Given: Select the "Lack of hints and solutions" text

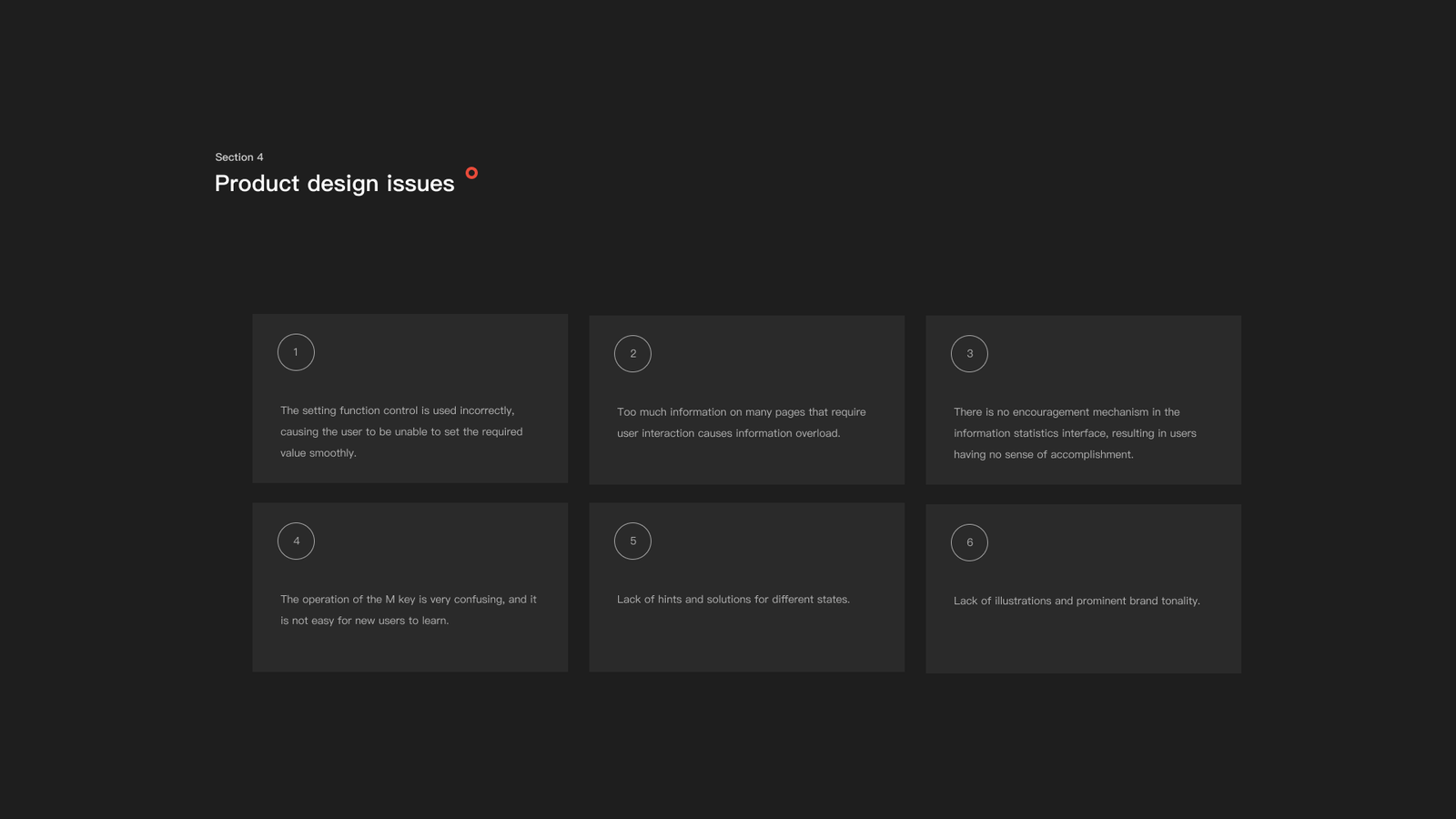Looking at the screenshot, I should 733,600.
